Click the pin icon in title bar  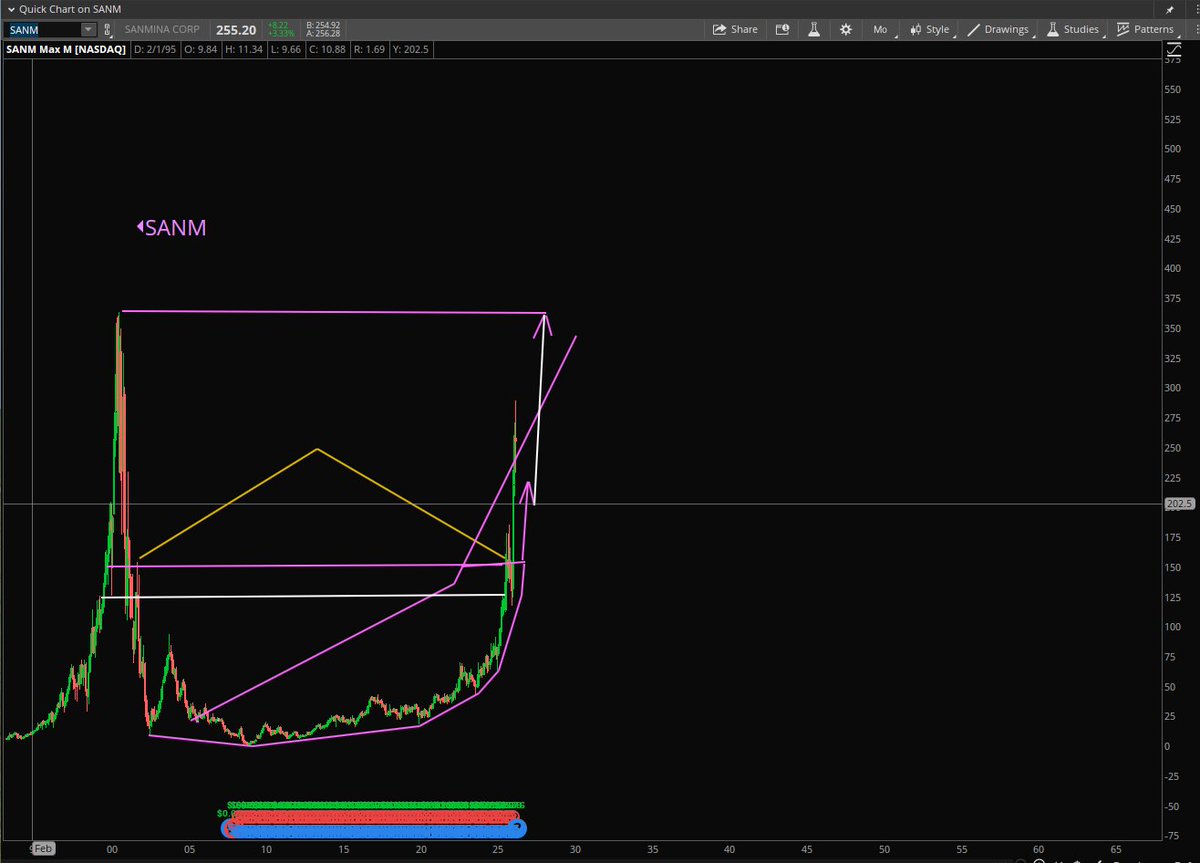point(1170,8)
